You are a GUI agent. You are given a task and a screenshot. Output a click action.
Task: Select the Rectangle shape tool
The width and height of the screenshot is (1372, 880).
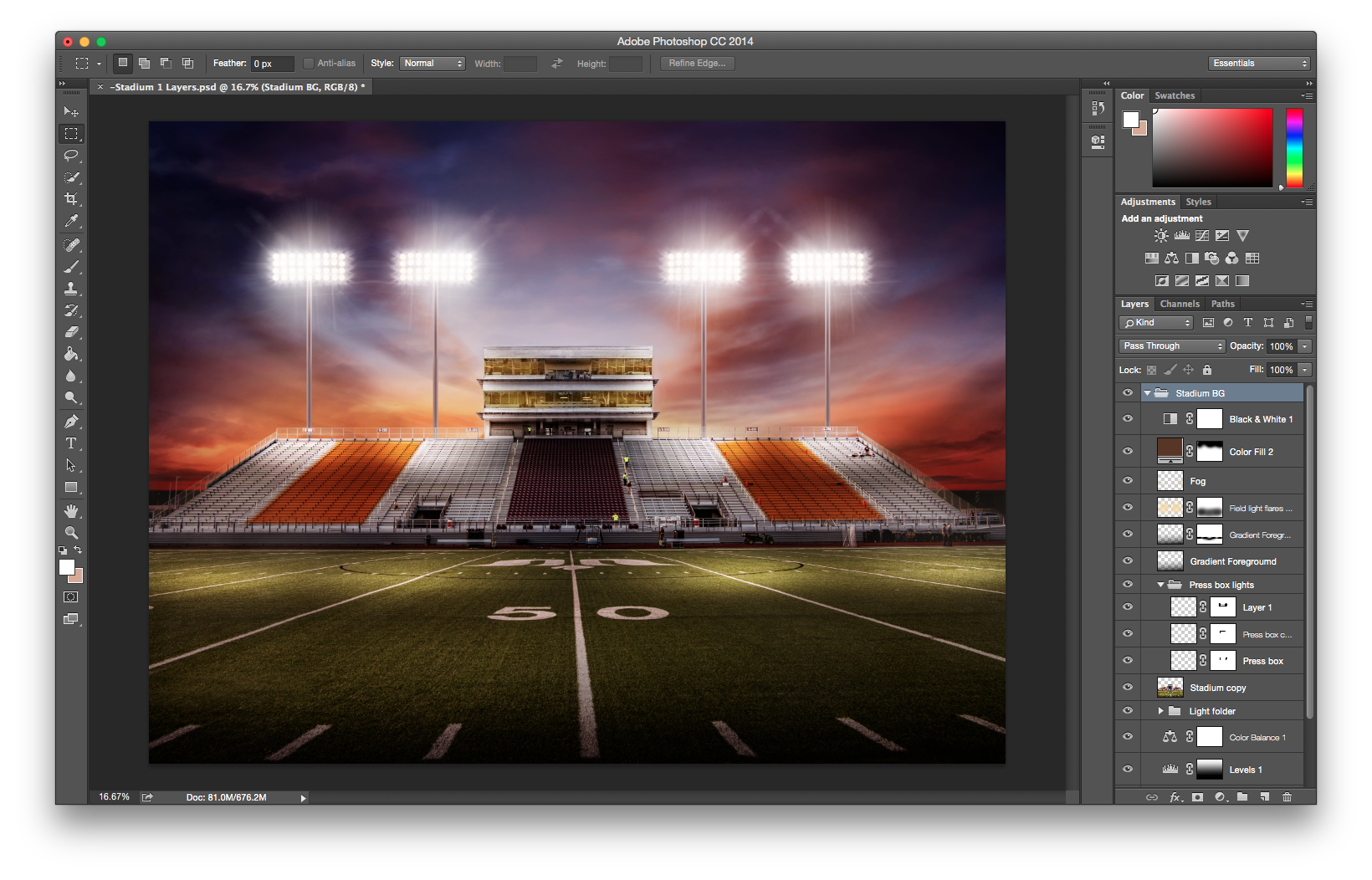71,487
